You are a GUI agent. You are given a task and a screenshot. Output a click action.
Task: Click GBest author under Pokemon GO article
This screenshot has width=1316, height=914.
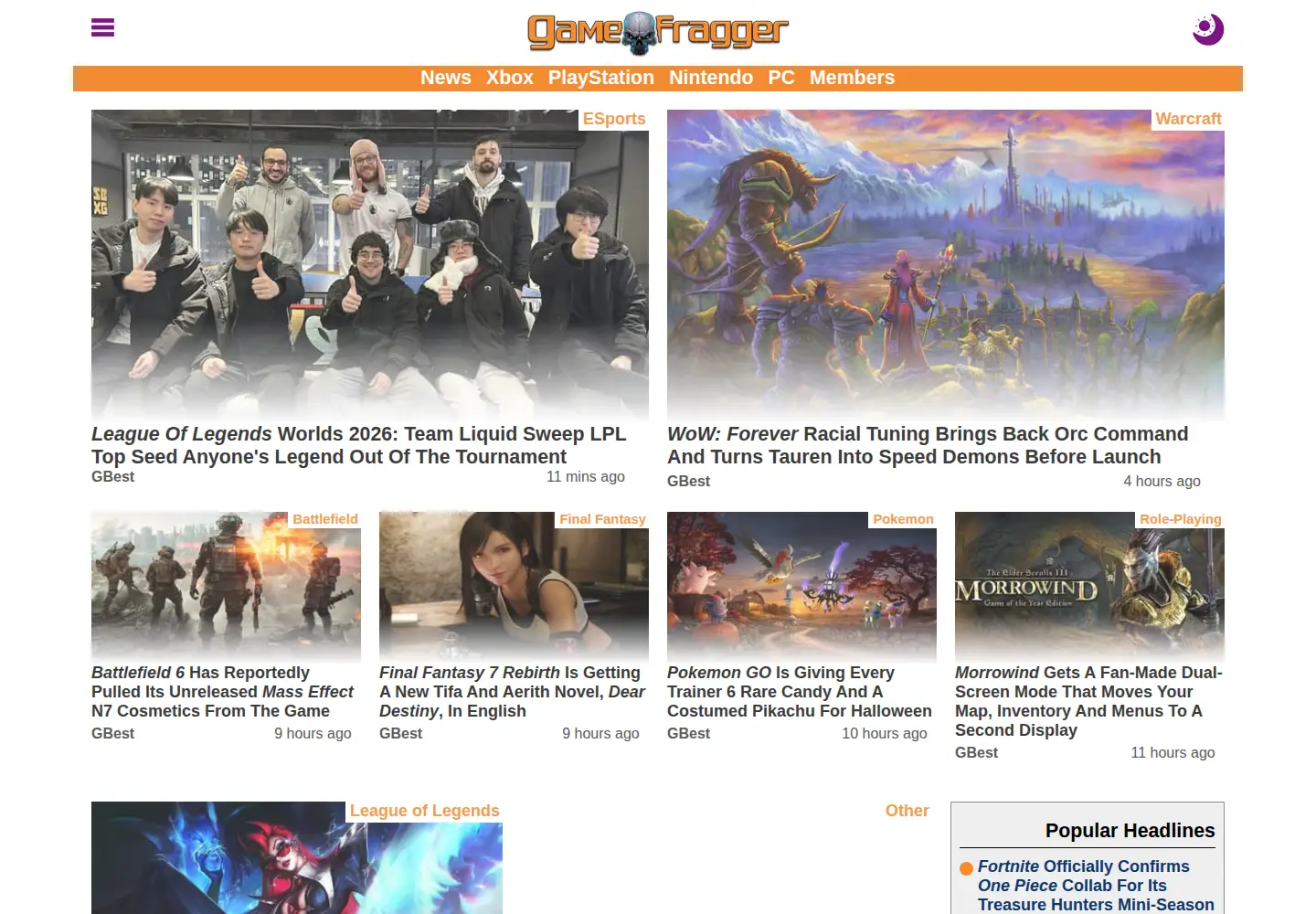[x=689, y=734]
